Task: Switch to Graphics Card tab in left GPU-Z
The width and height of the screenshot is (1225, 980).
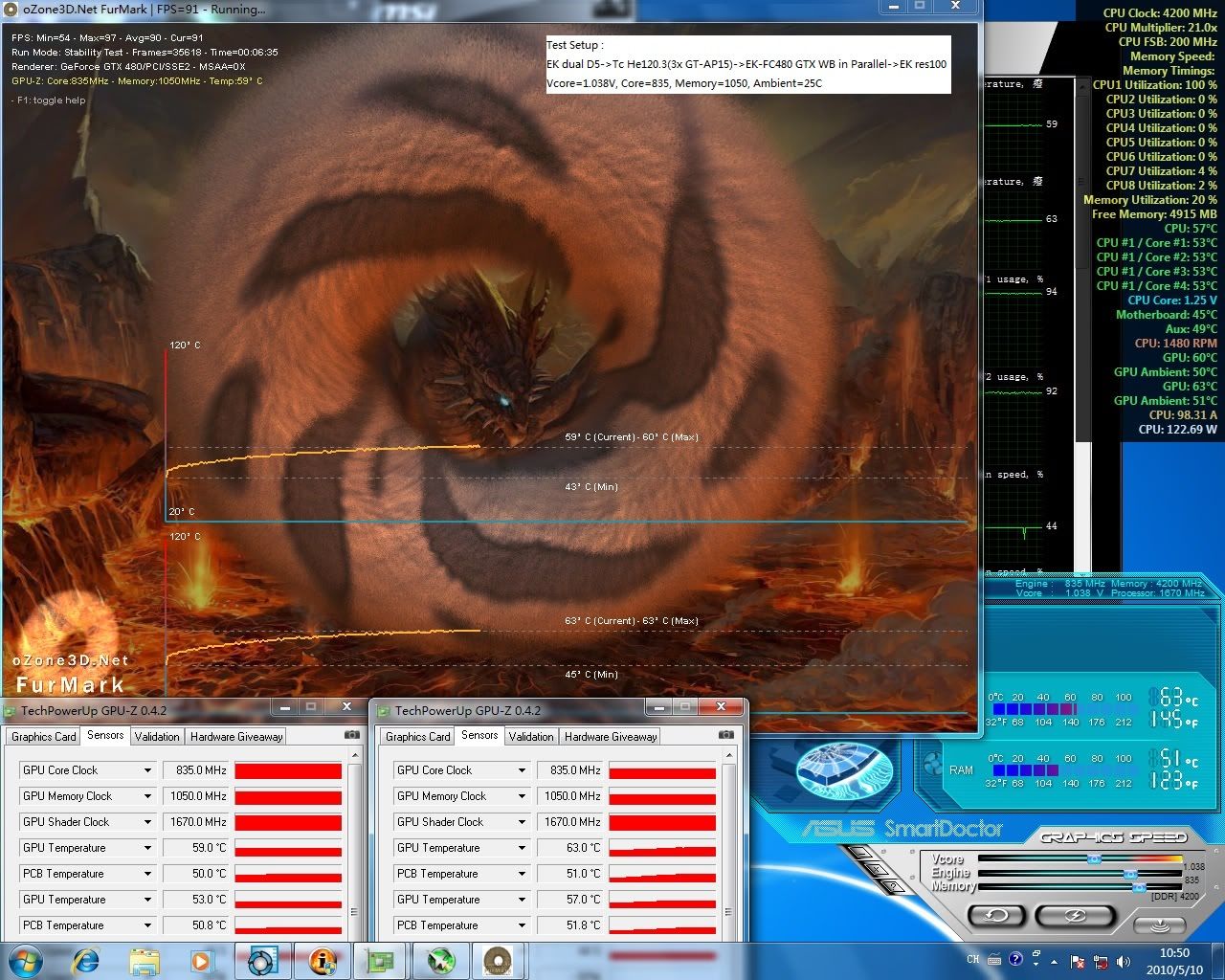Action: click(x=43, y=737)
